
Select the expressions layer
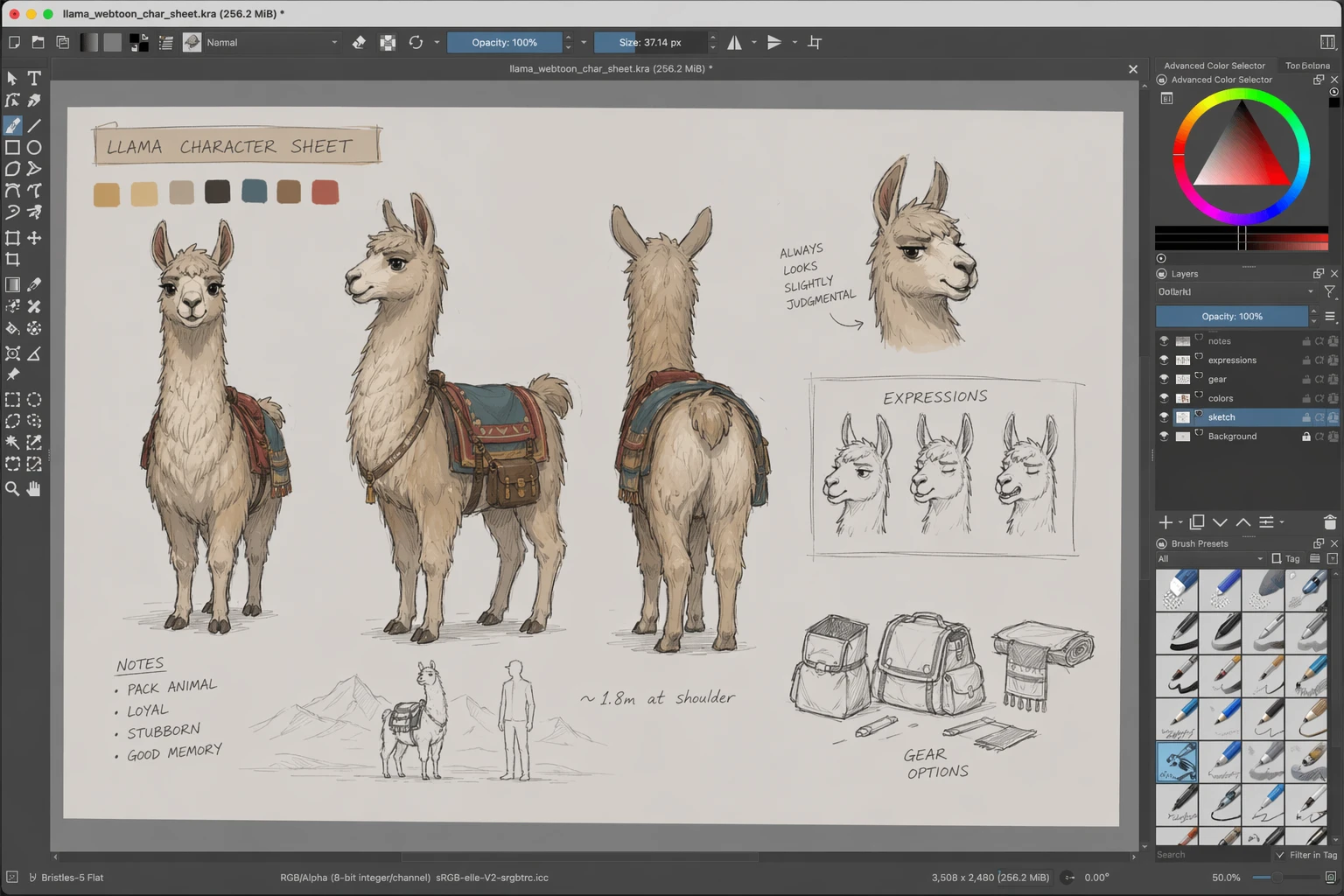1232,360
